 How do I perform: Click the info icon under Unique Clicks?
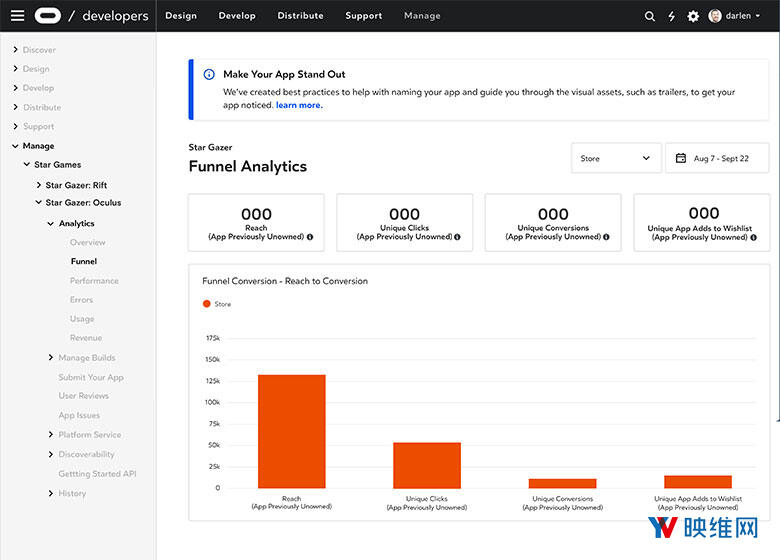click(458, 237)
